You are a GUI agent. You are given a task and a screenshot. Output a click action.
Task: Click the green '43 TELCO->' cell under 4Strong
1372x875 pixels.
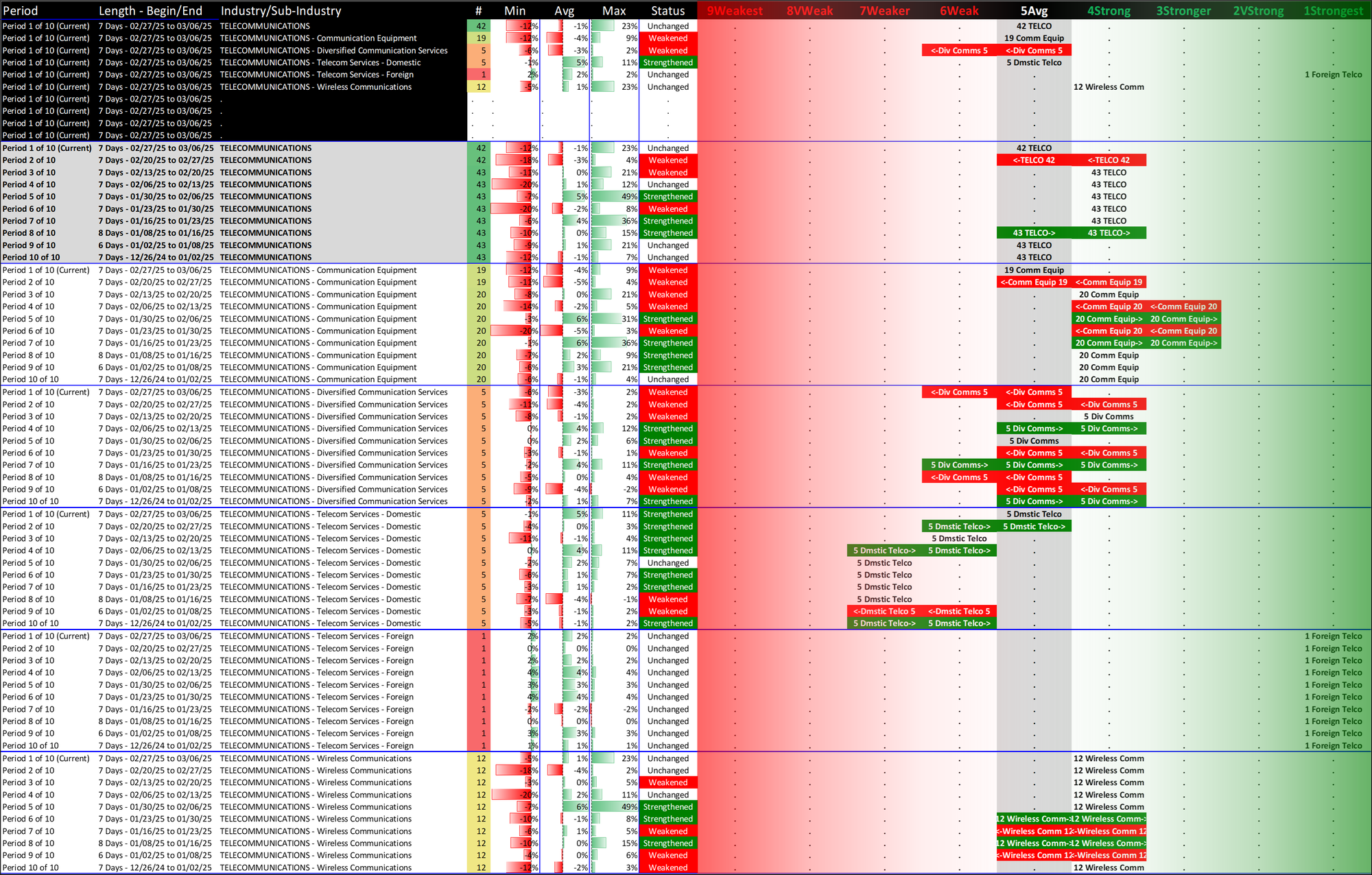[1109, 233]
